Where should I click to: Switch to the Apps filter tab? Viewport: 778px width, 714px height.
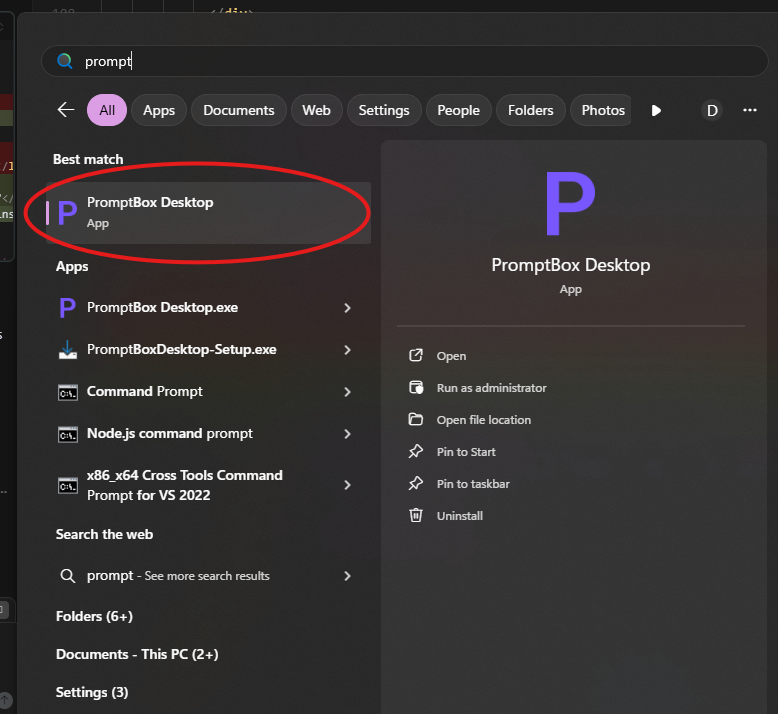[x=159, y=110]
